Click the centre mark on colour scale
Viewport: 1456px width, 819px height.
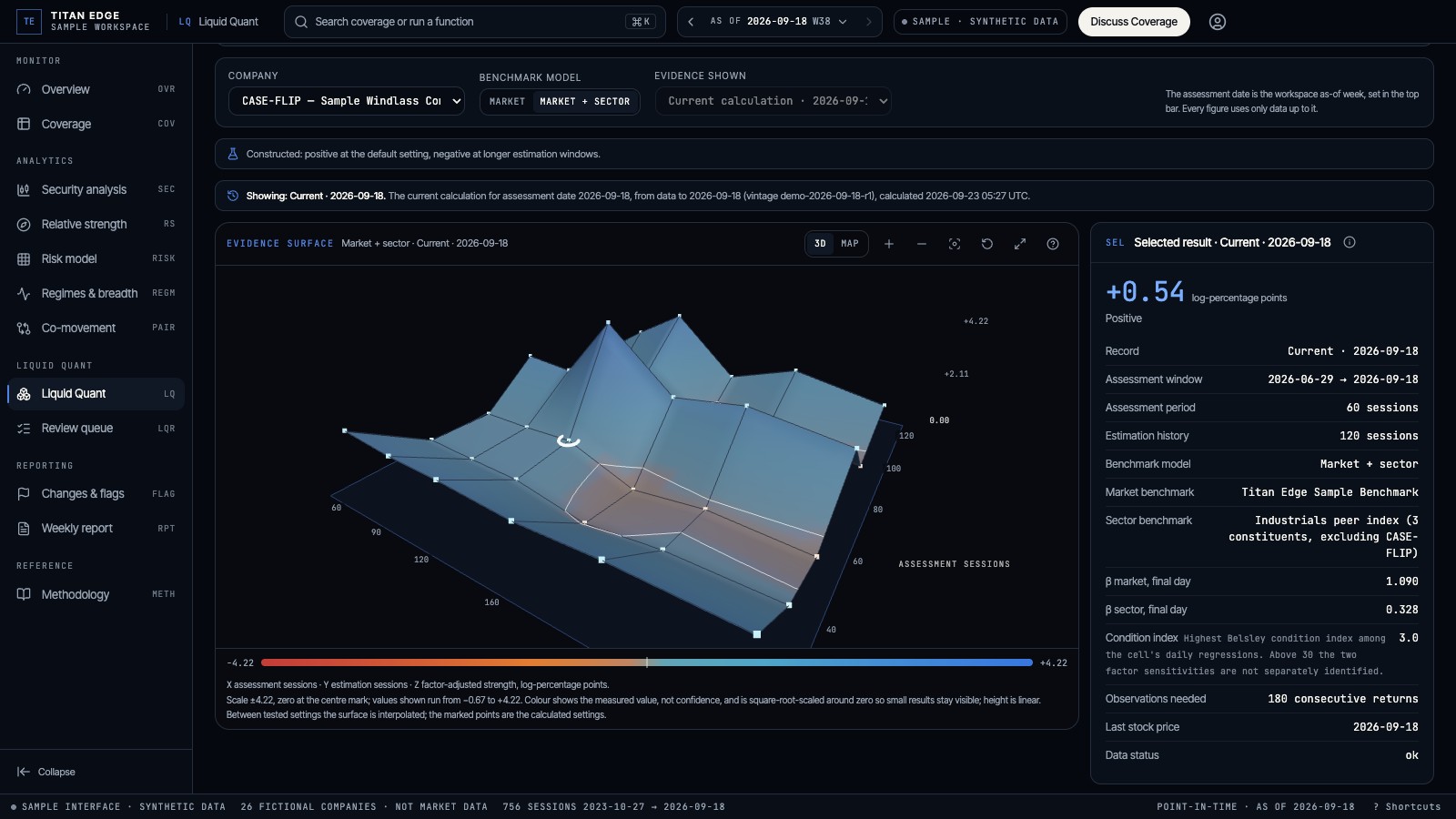[647, 662]
